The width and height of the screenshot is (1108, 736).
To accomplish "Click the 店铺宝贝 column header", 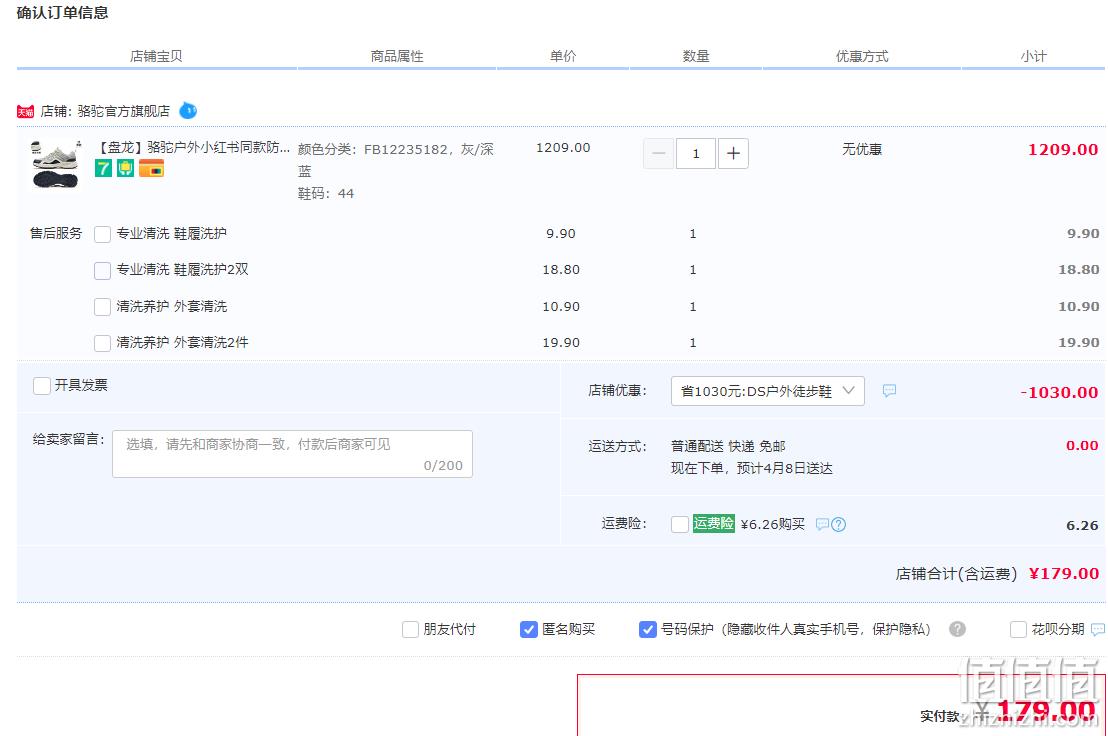I will [156, 57].
